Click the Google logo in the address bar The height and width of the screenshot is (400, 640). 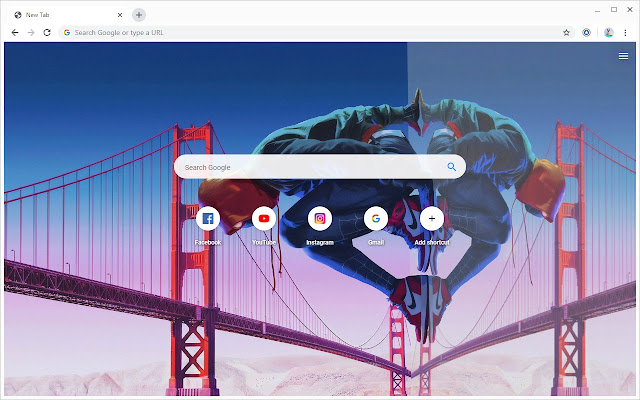coord(67,33)
